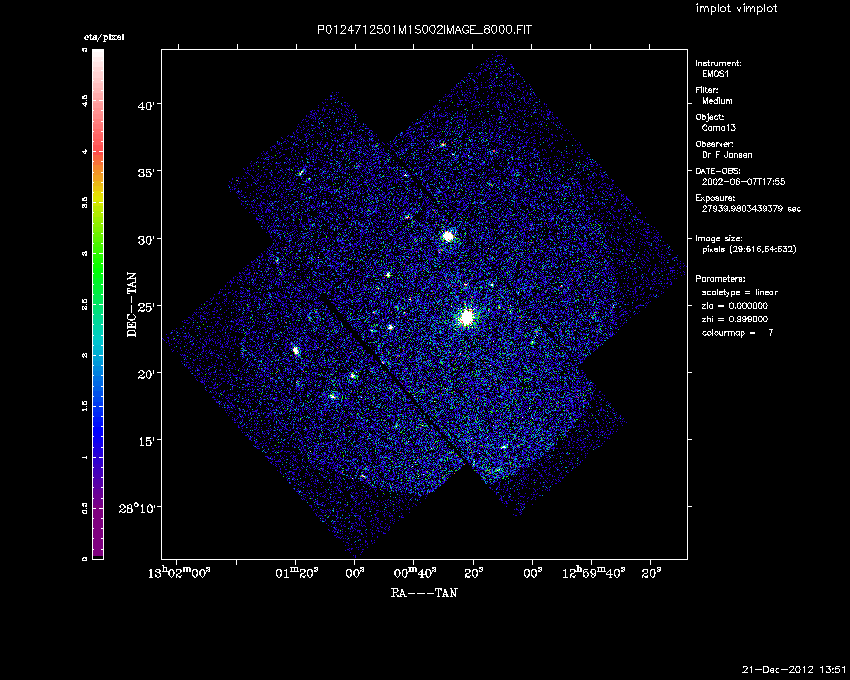Click the "implot vimplot" label

click(736, 8)
